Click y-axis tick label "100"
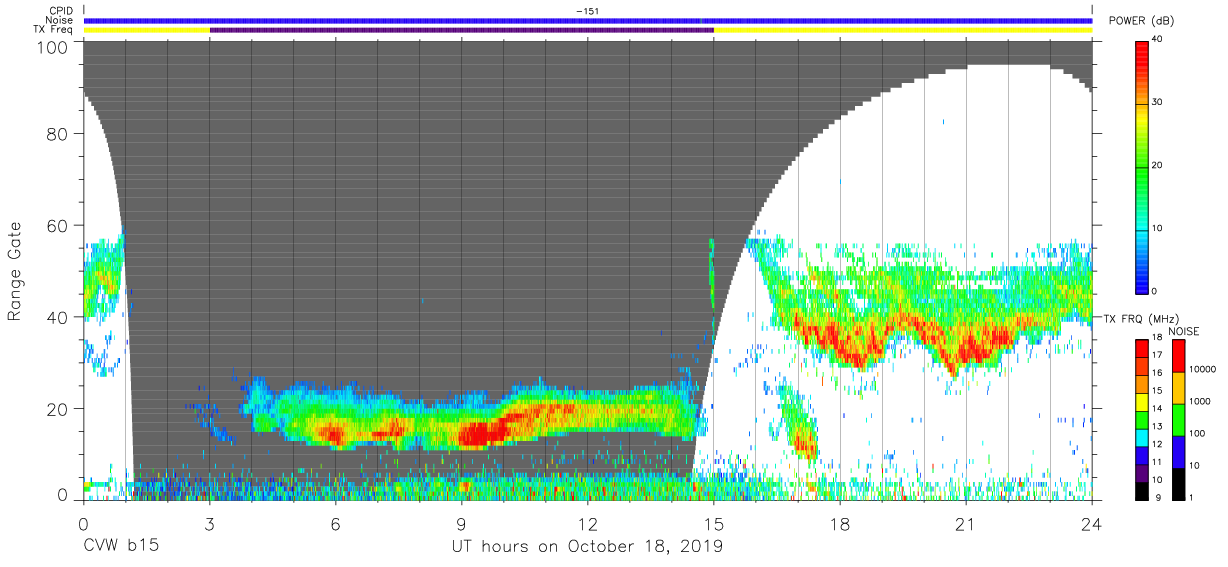 tap(51, 47)
